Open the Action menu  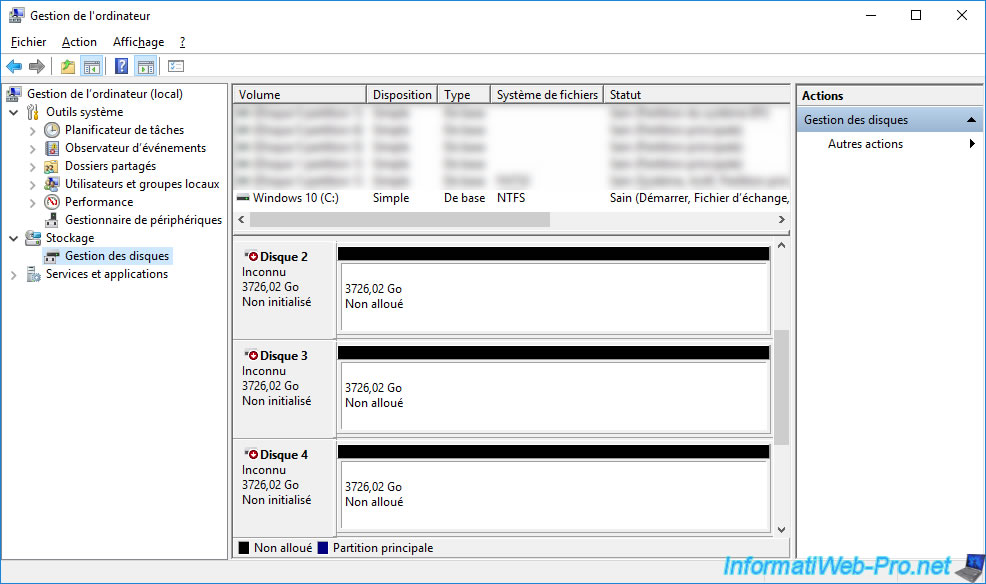pyautogui.click(x=79, y=42)
